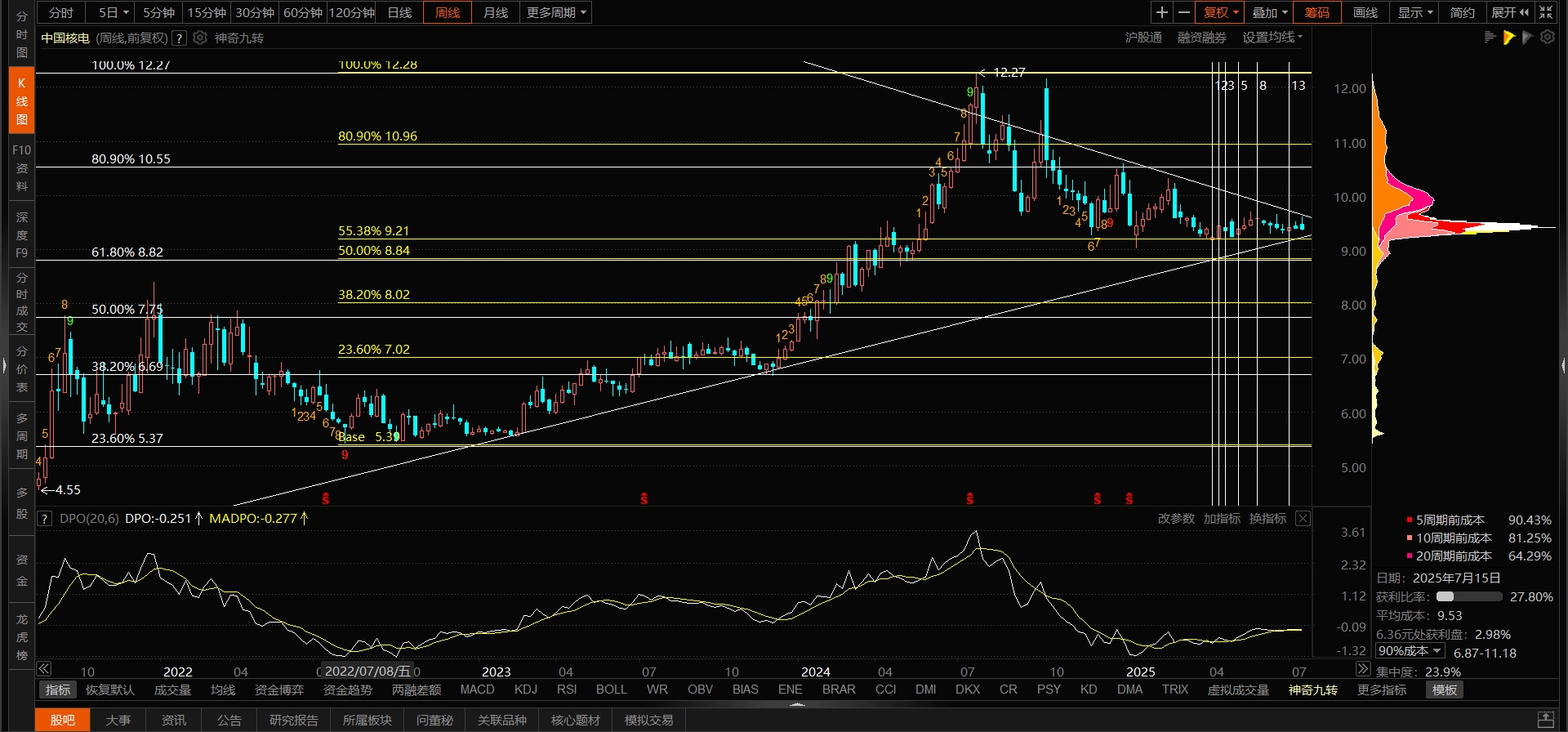Open 分价表 sidebar item

[x=22, y=369]
